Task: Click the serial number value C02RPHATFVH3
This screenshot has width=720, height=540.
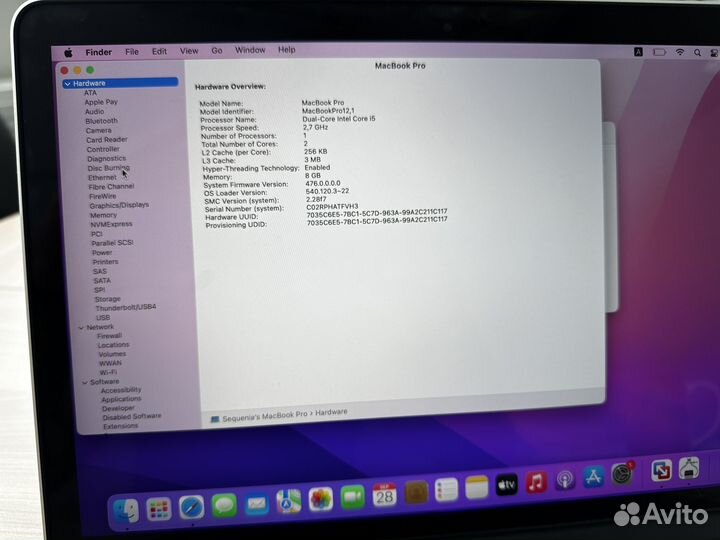Action: pyautogui.click(x=332, y=207)
